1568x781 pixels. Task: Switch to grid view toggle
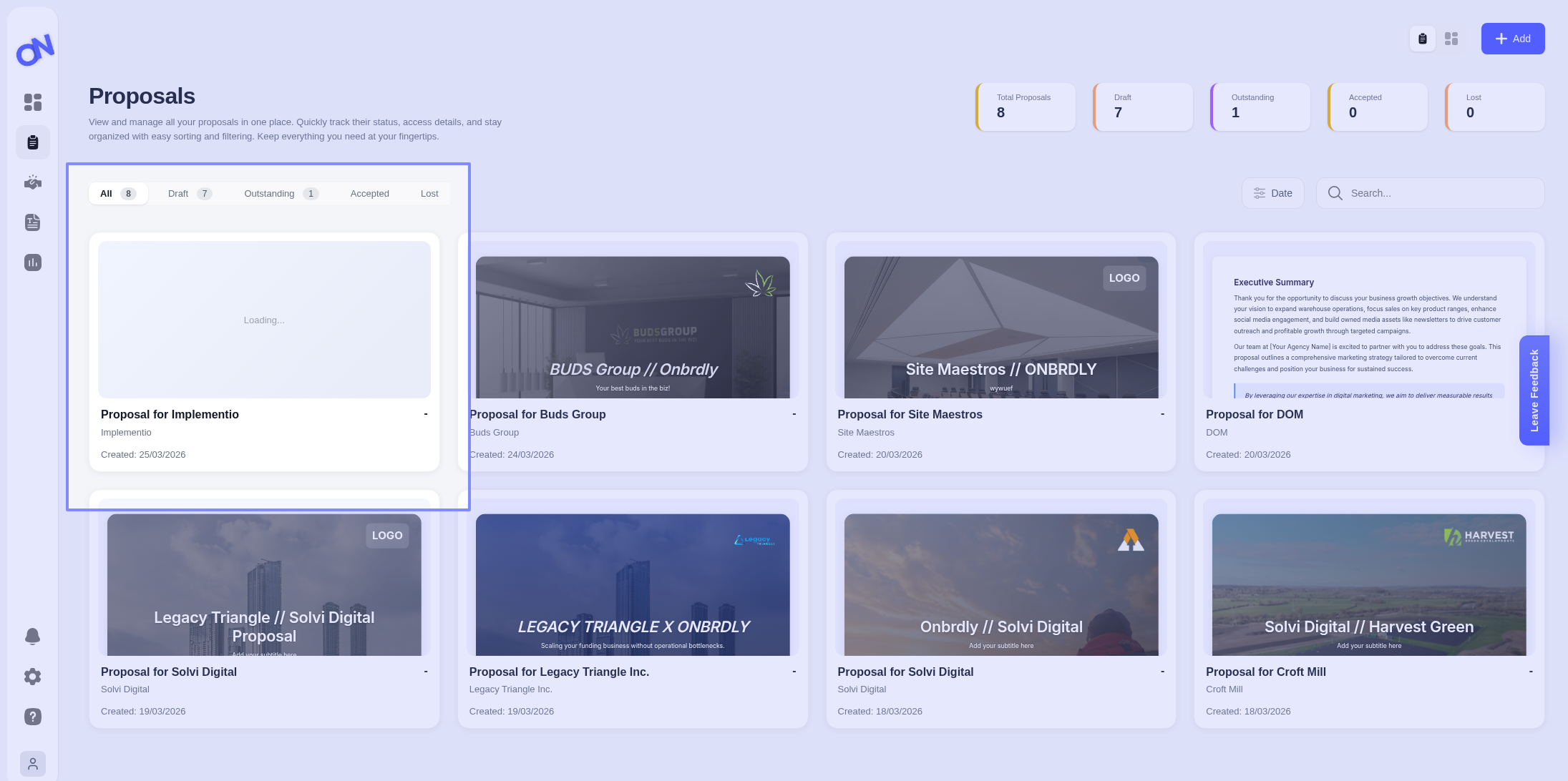click(x=1451, y=39)
